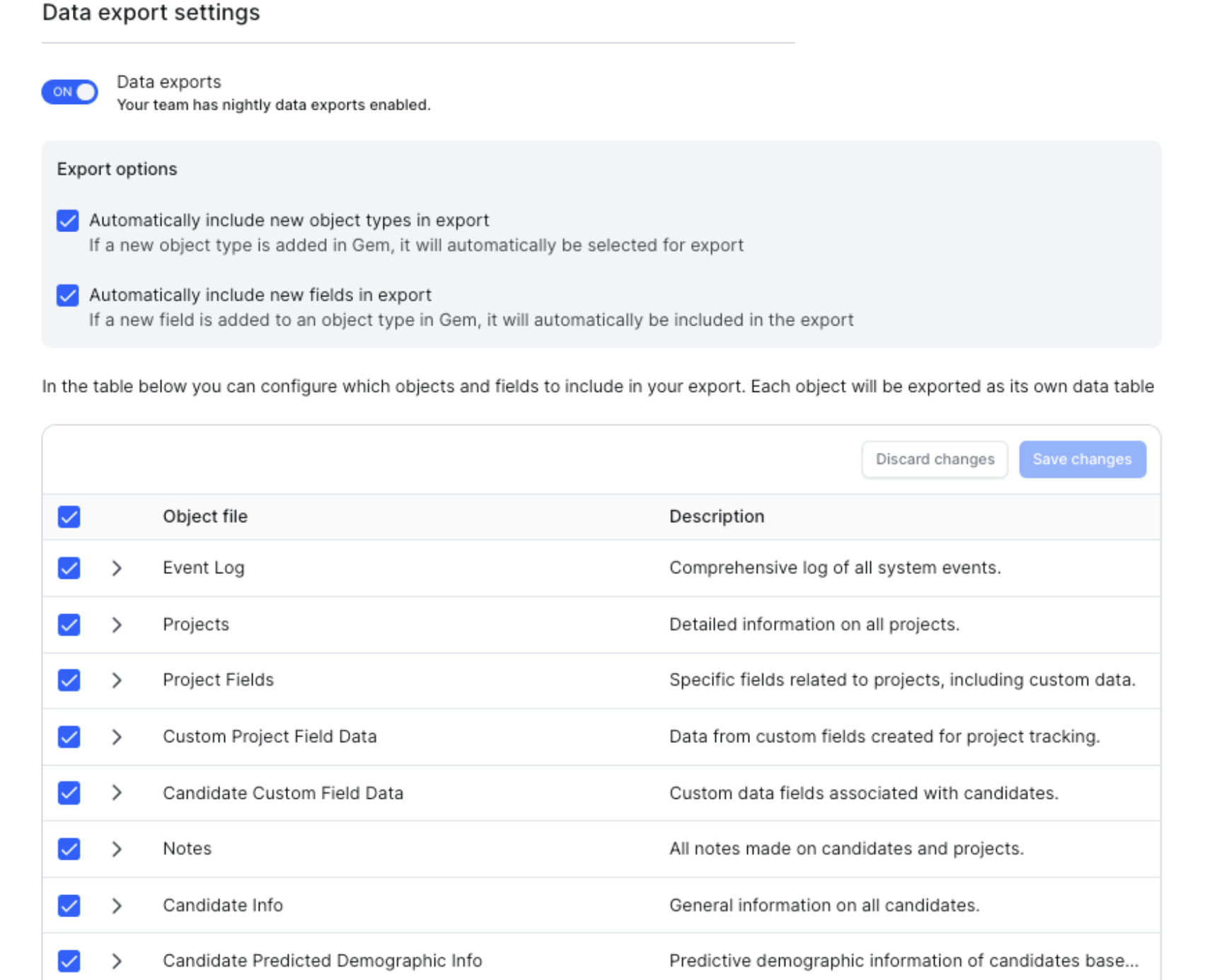Image resolution: width=1207 pixels, height=980 pixels.
Task: Click 'Detailed information on all projects.' description
Action: [x=814, y=624]
